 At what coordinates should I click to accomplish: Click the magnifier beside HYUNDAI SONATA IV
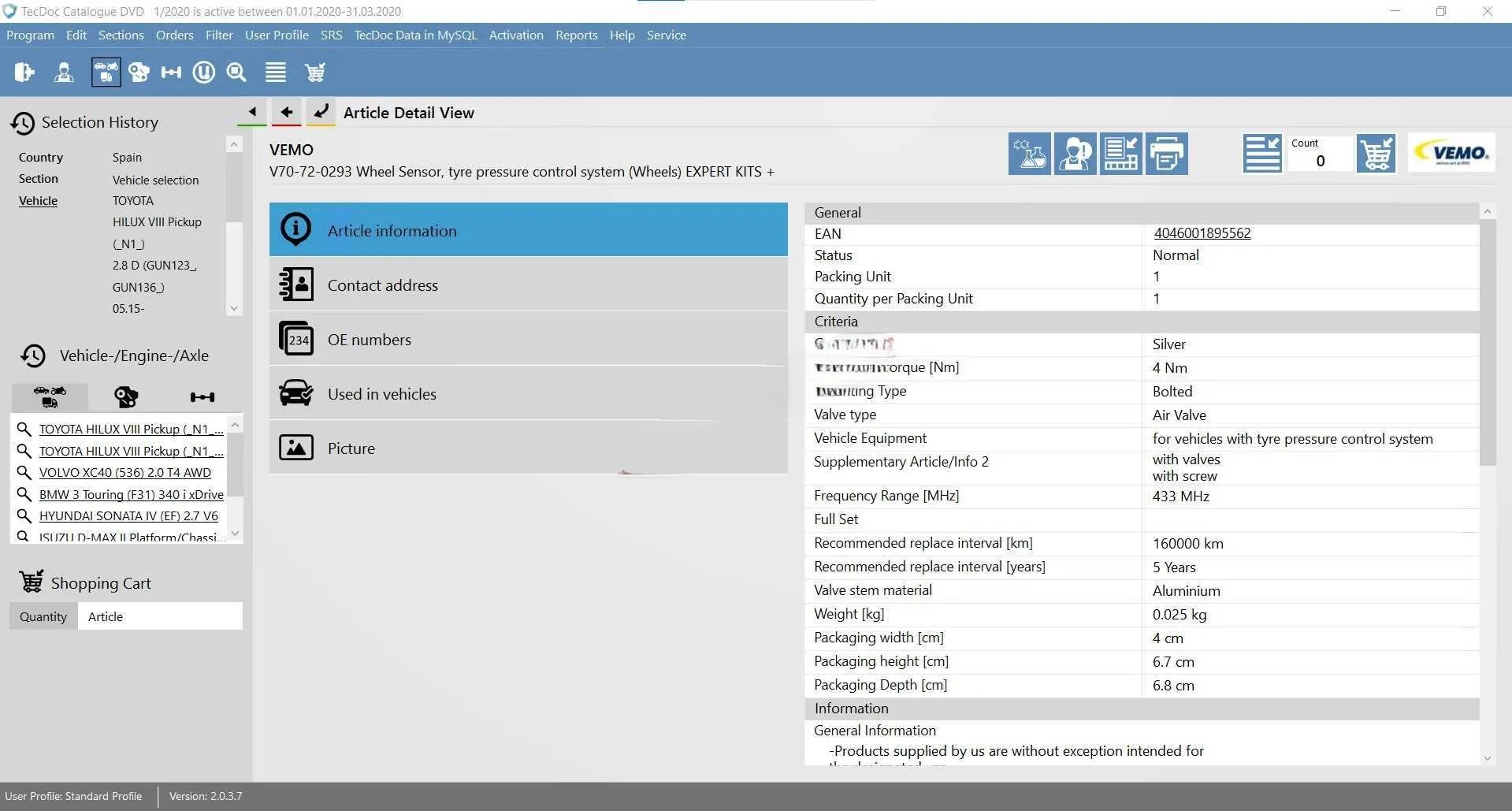24,516
